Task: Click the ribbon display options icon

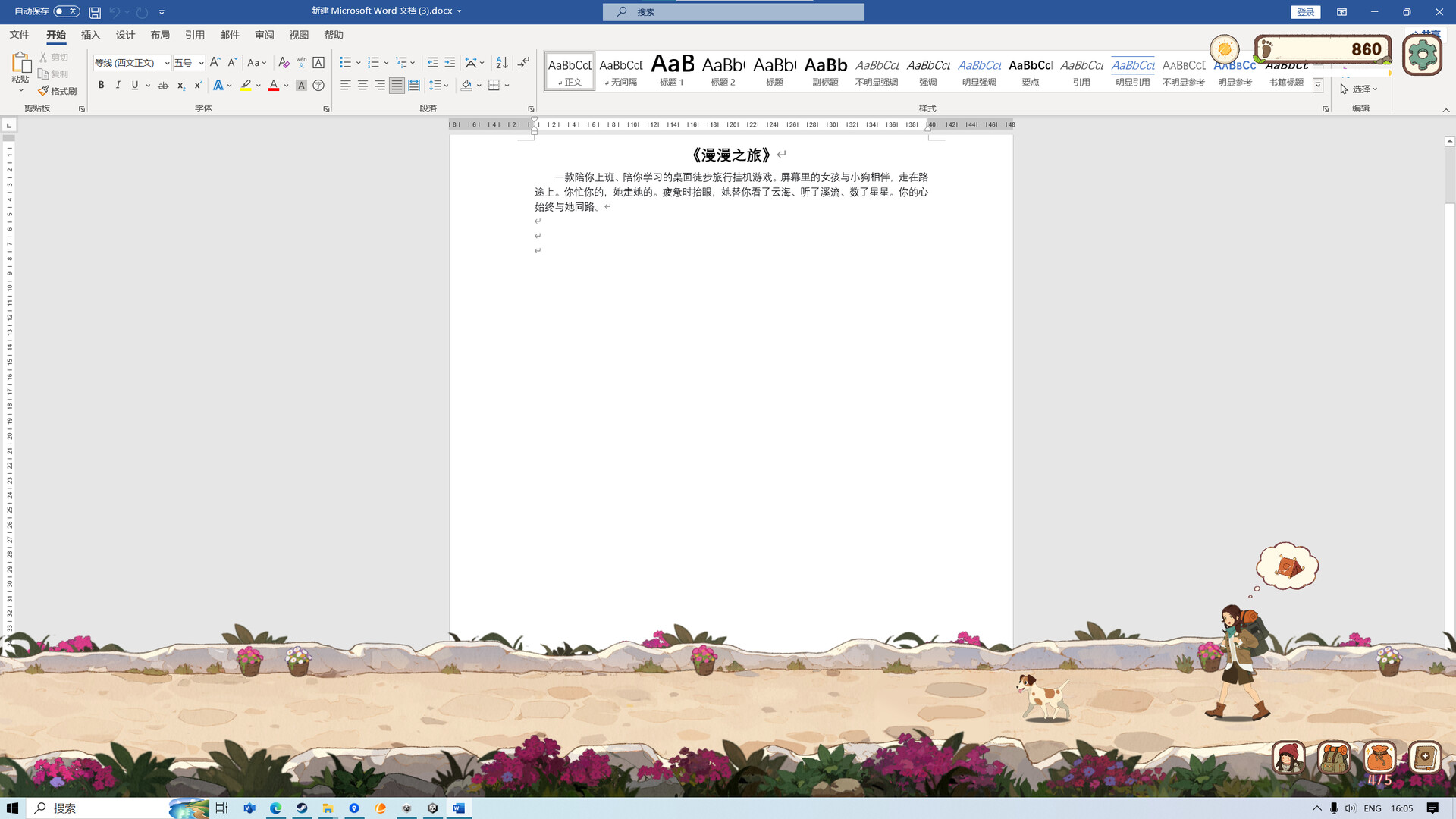Action: (1341, 12)
